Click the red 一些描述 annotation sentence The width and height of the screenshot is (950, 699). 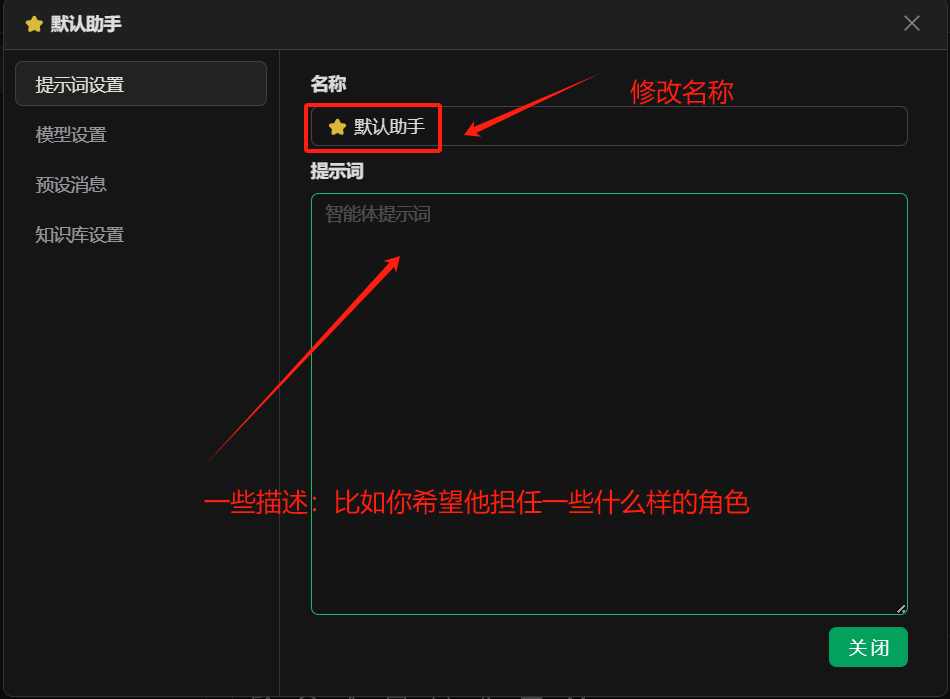pos(476,502)
